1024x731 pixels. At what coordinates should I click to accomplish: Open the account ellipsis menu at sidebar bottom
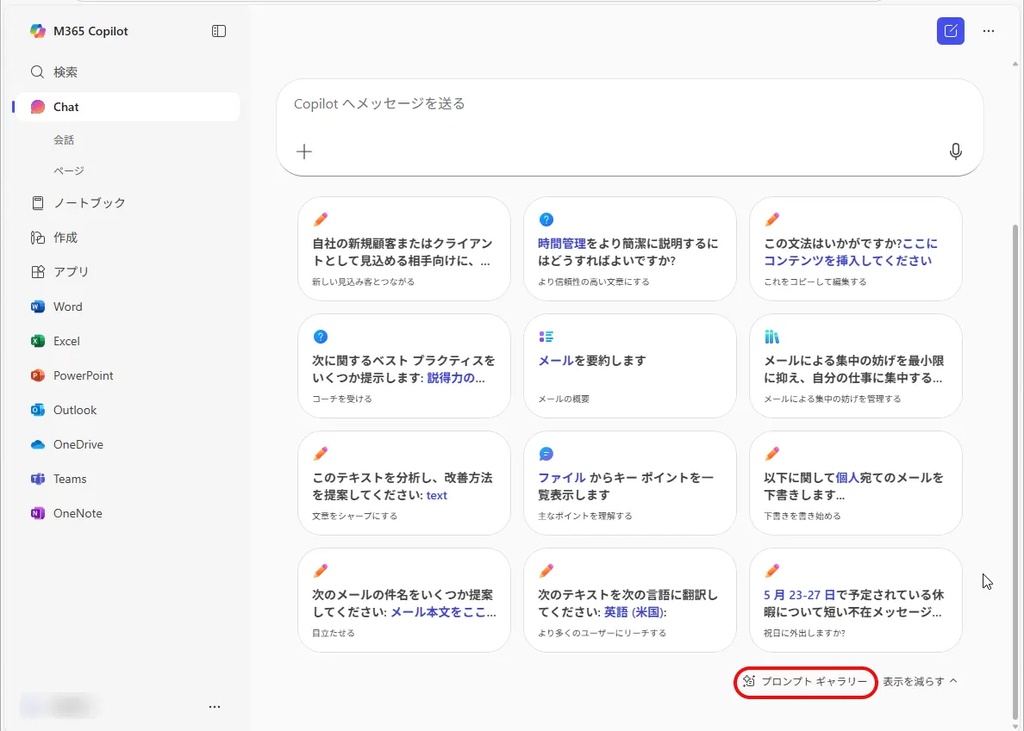214,706
